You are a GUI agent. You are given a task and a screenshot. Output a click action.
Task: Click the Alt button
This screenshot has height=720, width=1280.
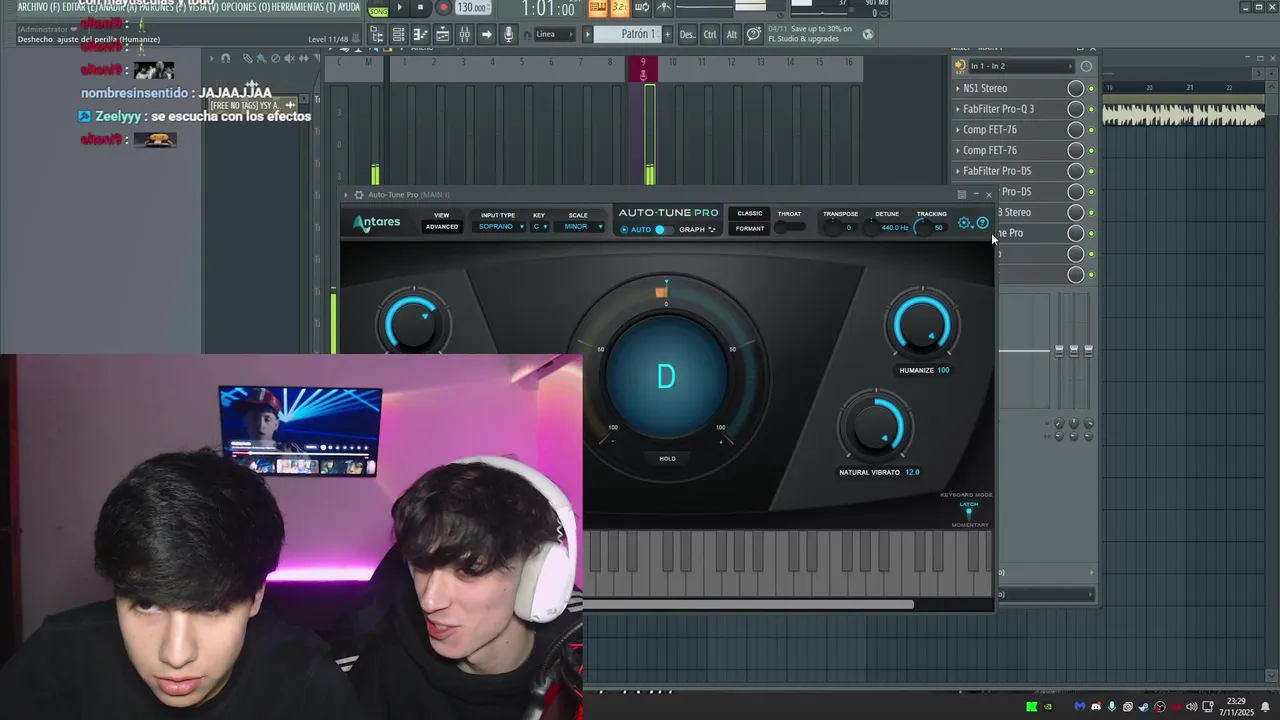tap(732, 34)
